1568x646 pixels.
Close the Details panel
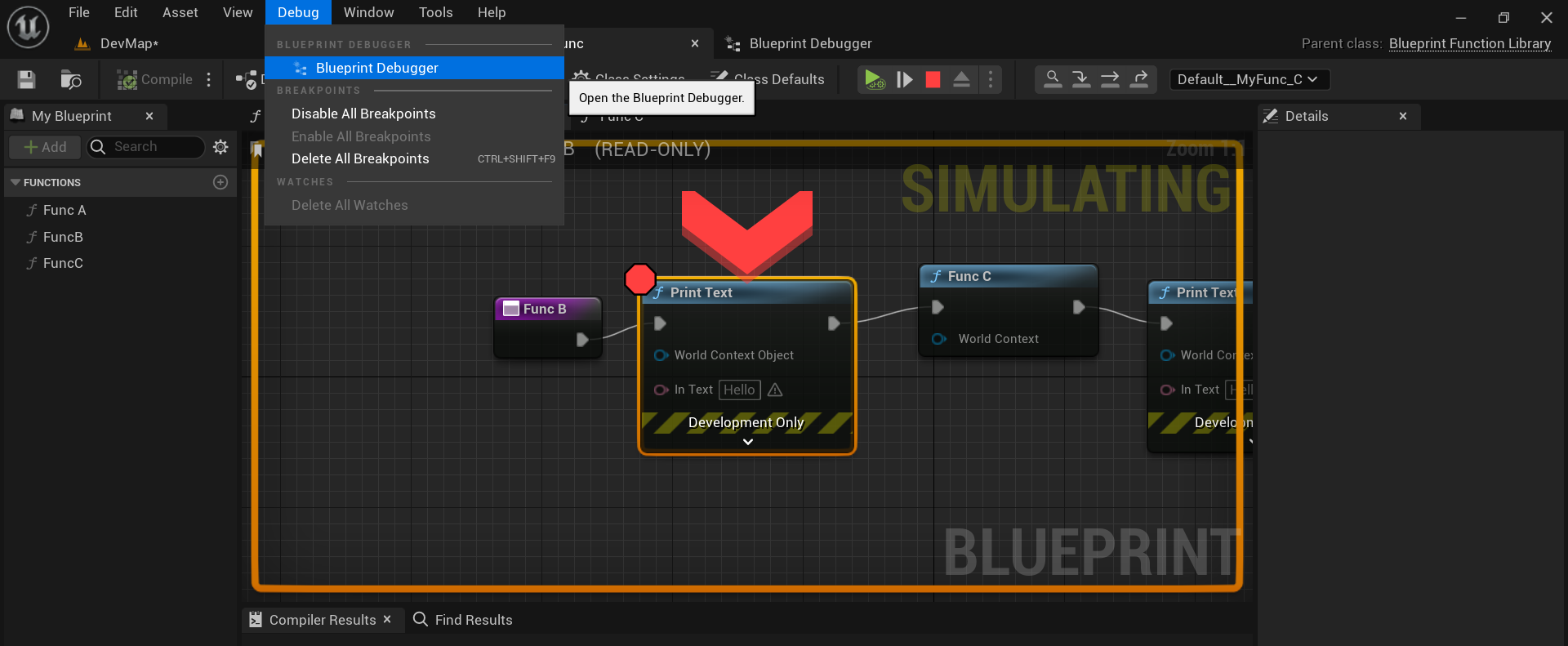1403,116
